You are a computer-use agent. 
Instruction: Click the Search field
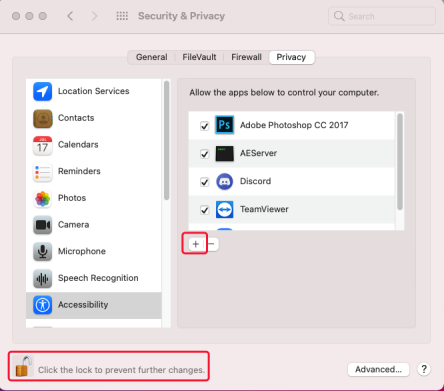tap(382, 16)
